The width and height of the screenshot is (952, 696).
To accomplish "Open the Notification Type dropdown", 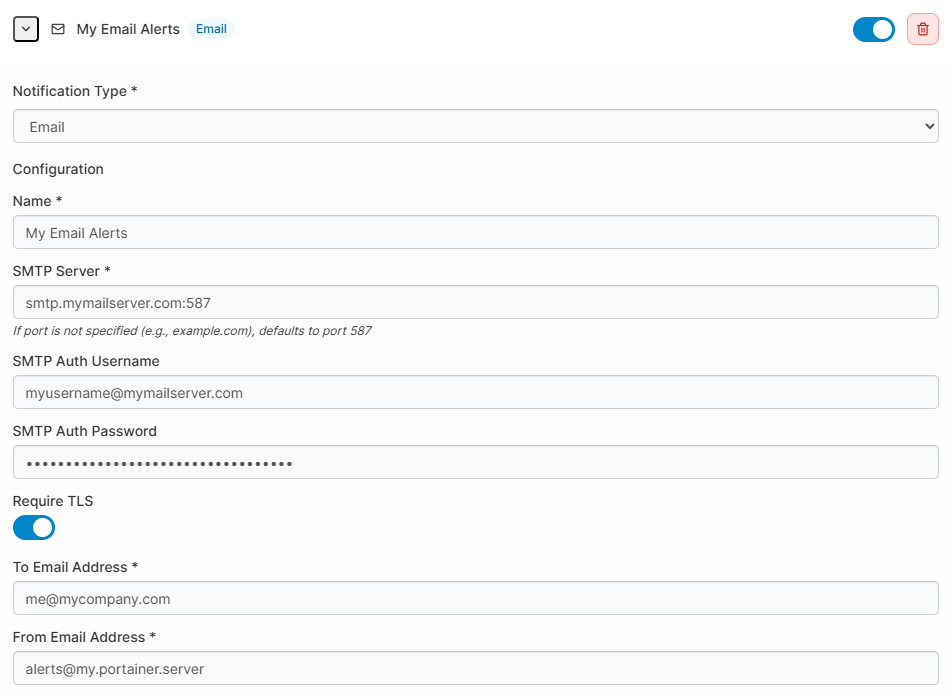I will point(475,127).
